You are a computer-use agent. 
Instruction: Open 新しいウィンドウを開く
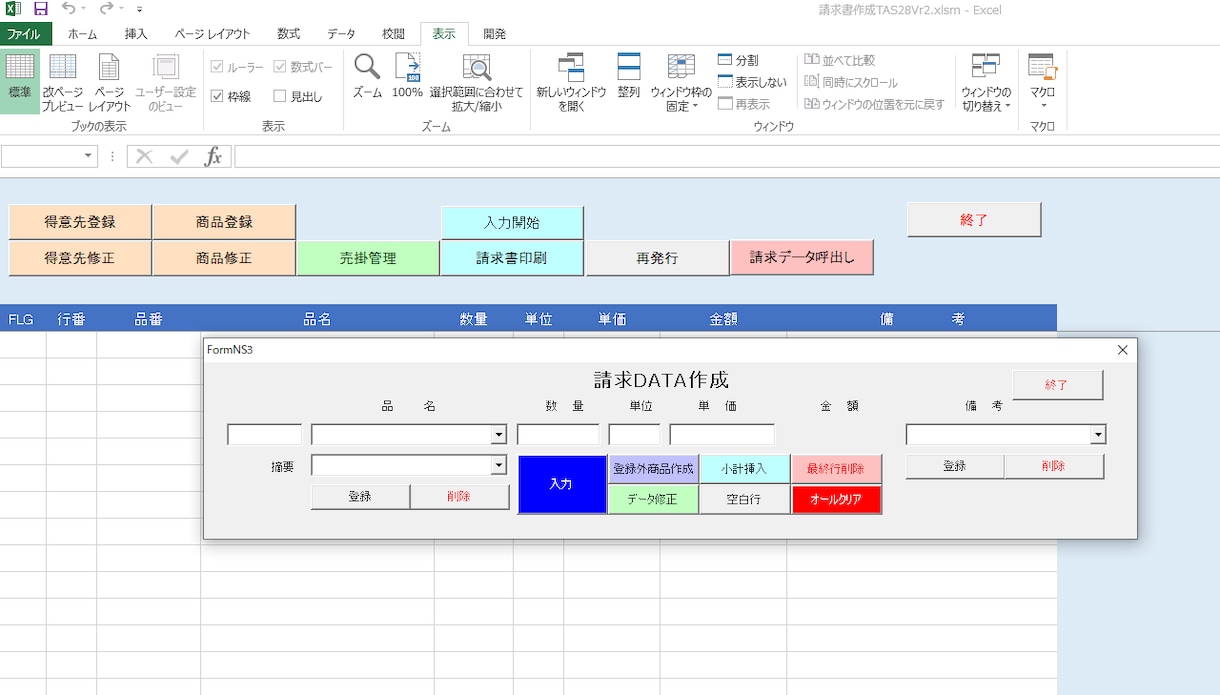(x=571, y=81)
